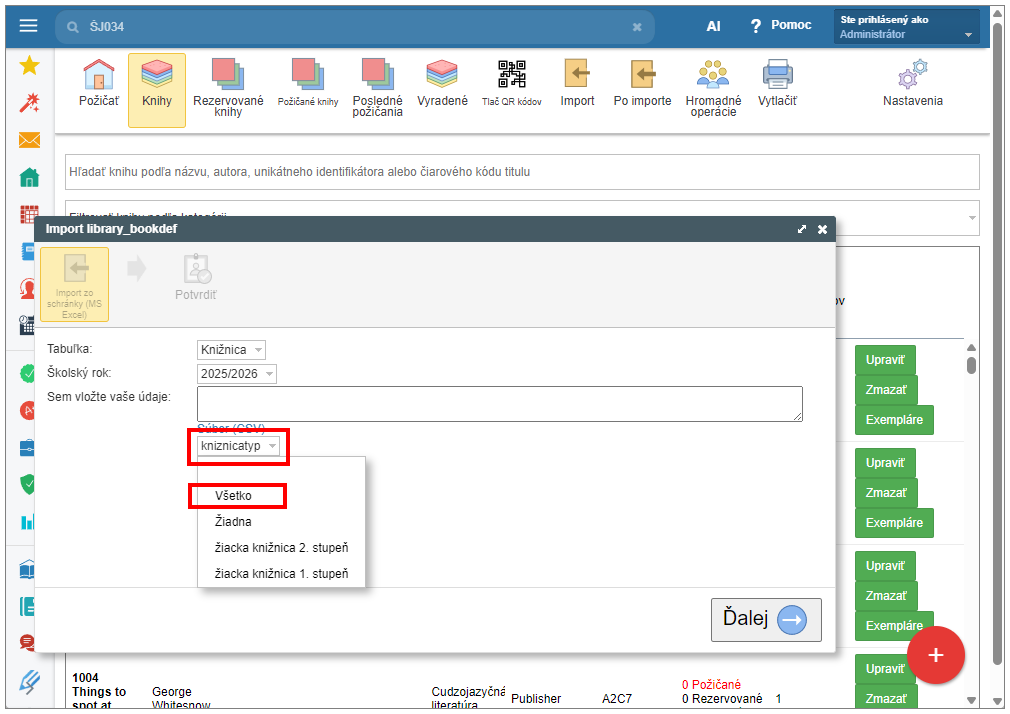Click Import zo schránky (MS Excel)

[75, 284]
